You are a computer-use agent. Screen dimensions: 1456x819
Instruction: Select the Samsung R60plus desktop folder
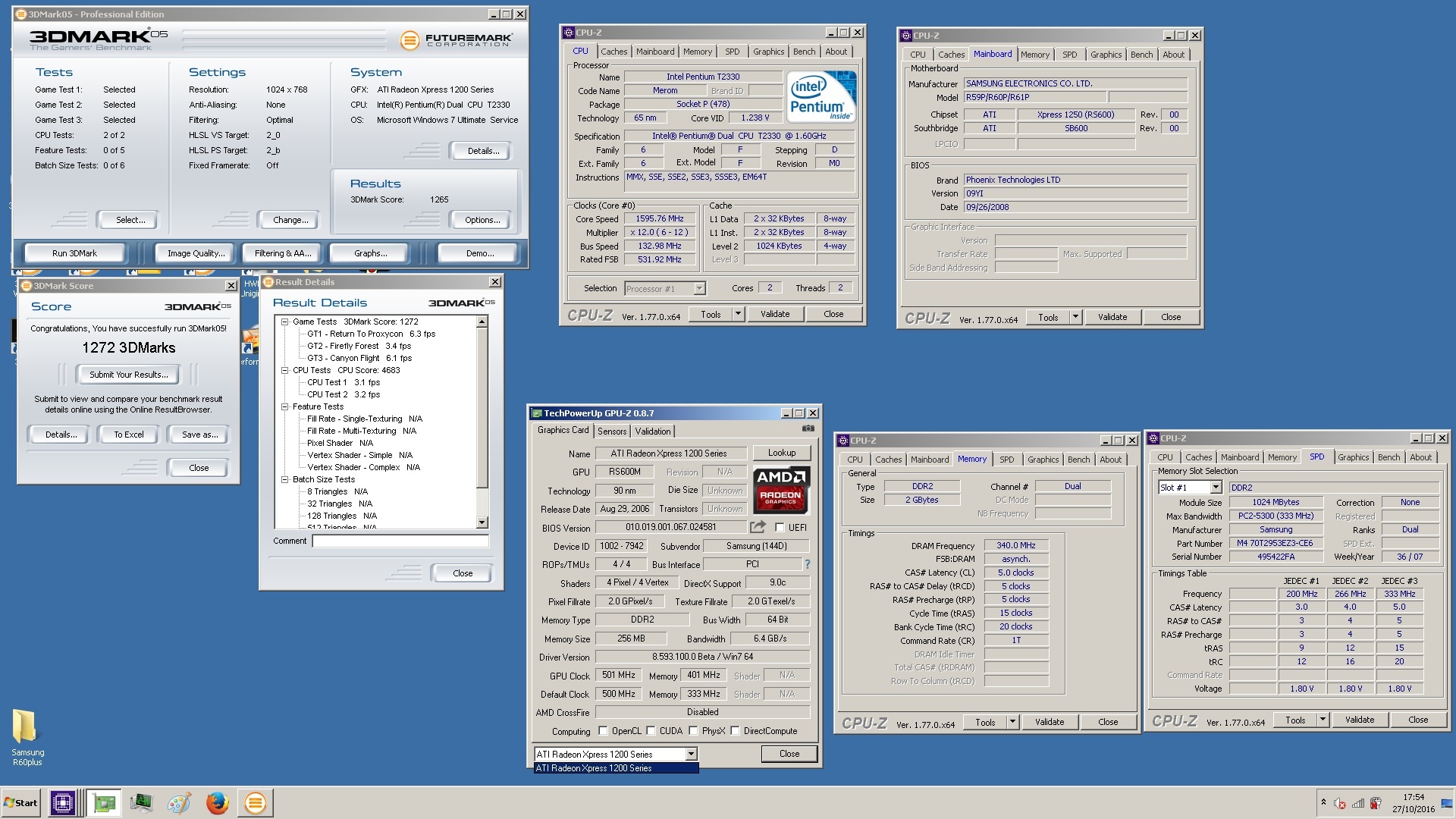(x=27, y=737)
